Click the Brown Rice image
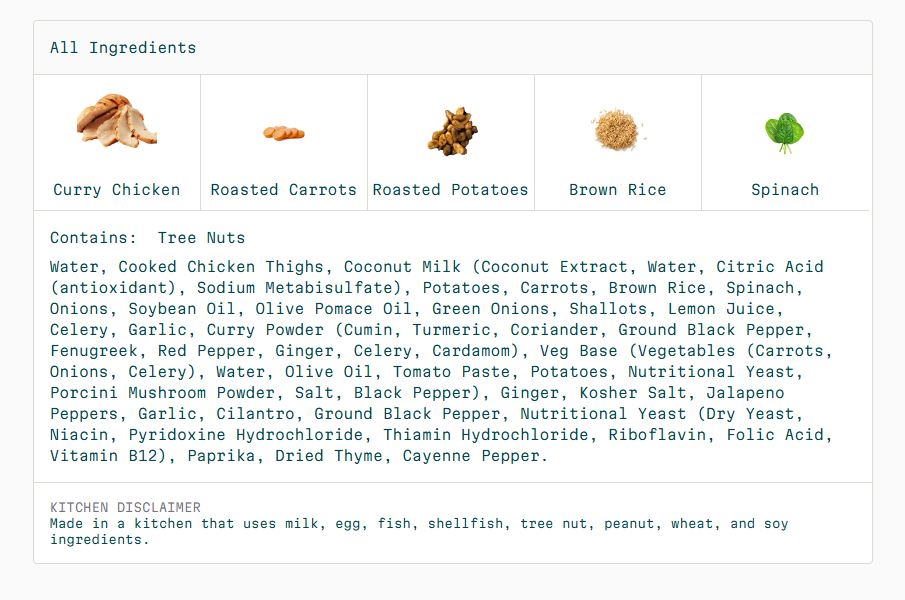The width and height of the screenshot is (905, 600). pyautogui.click(x=618, y=130)
